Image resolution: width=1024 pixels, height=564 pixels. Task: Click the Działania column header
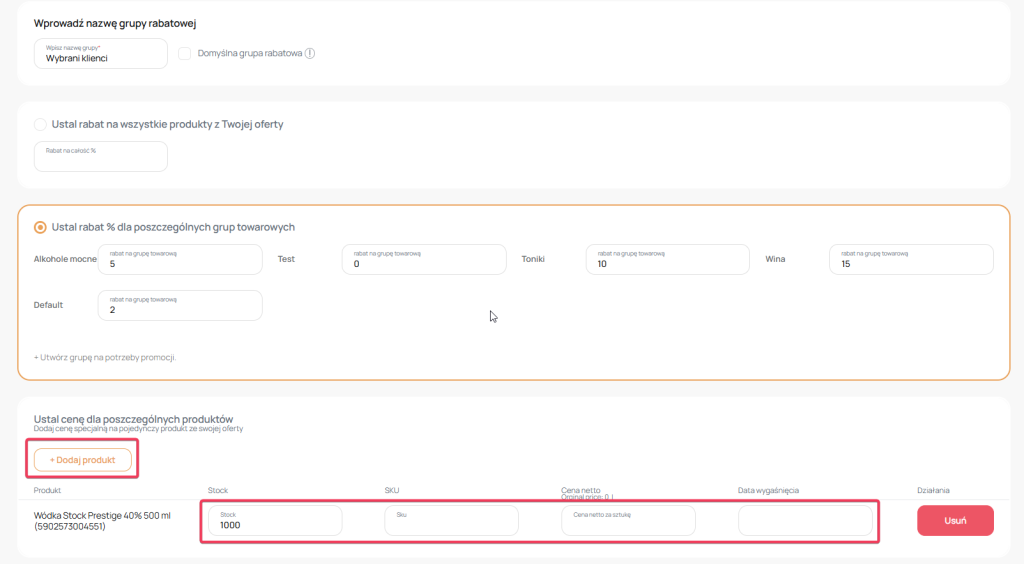933,490
